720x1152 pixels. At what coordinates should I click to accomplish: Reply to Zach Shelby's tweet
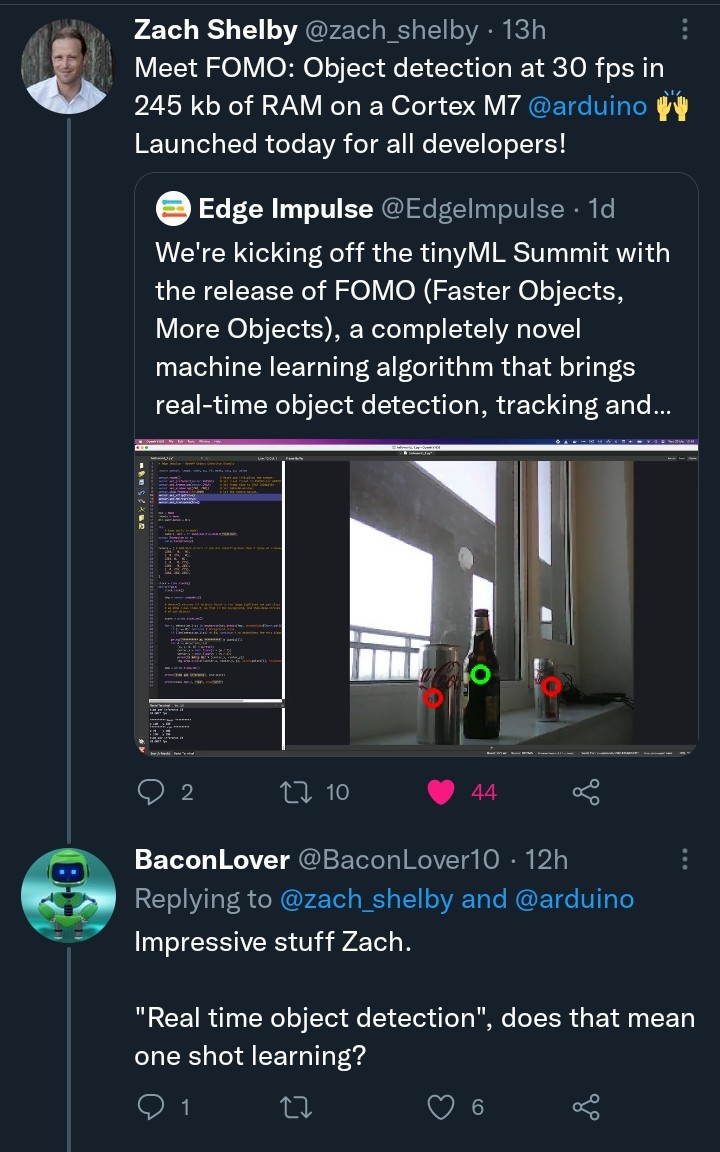pos(150,792)
